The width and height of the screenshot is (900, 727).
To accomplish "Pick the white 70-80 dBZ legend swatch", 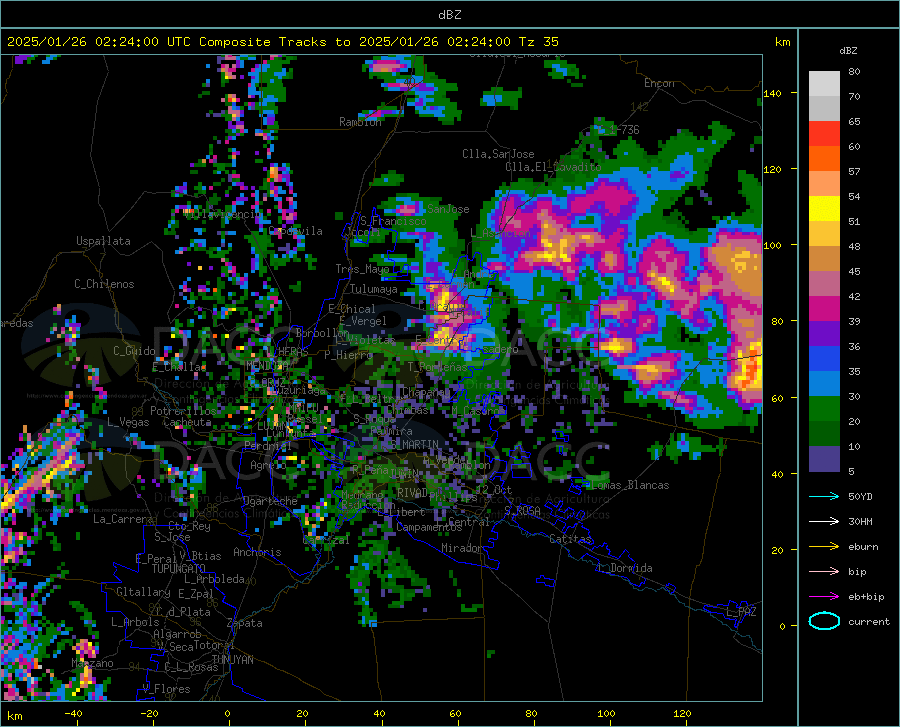I will pyautogui.click(x=824, y=84).
